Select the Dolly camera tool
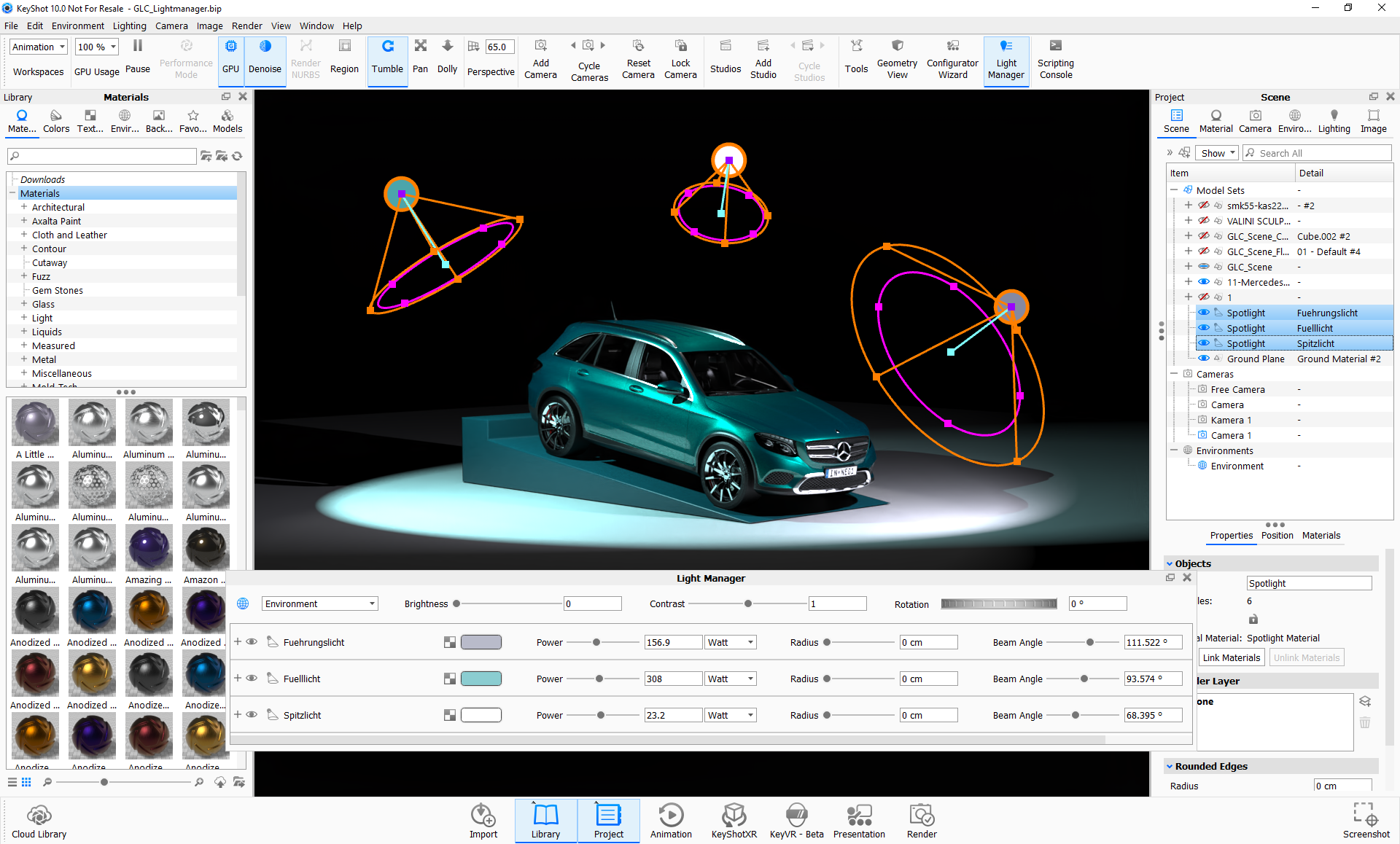 point(447,57)
